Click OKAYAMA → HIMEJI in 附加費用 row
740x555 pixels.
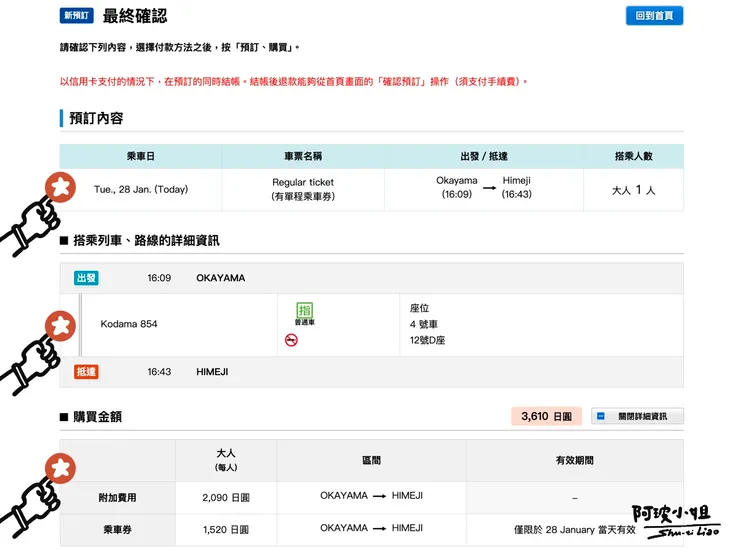pos(371,496)
